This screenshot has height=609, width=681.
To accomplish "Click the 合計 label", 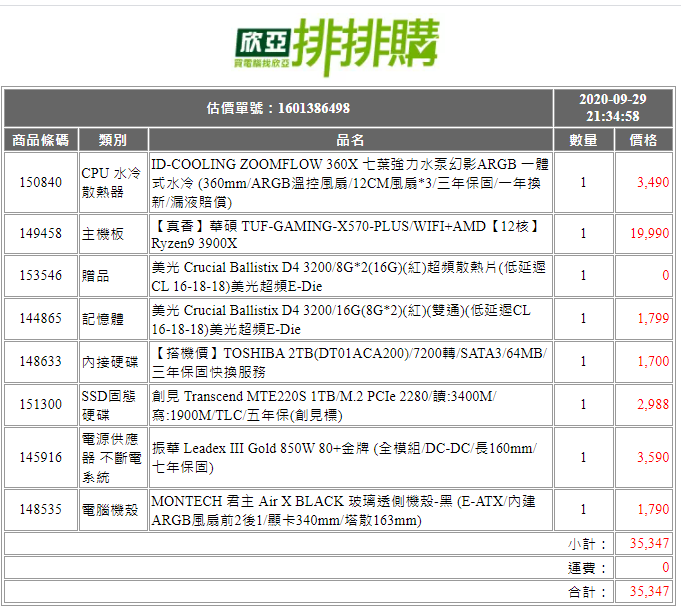I will click(x=586, y=592).
